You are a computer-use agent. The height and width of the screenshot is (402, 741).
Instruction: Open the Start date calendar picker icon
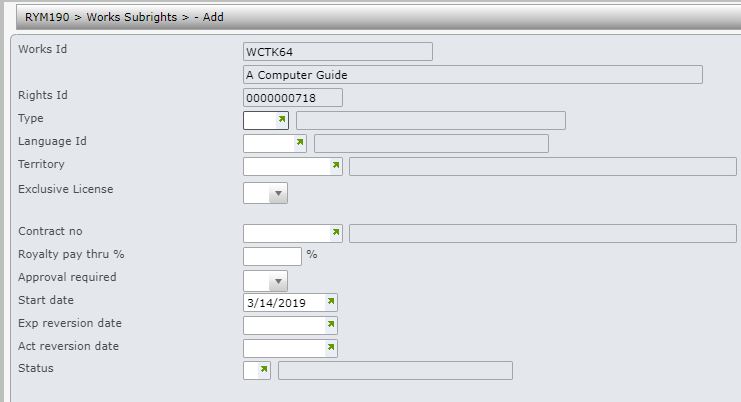click(x=331, y=301)
